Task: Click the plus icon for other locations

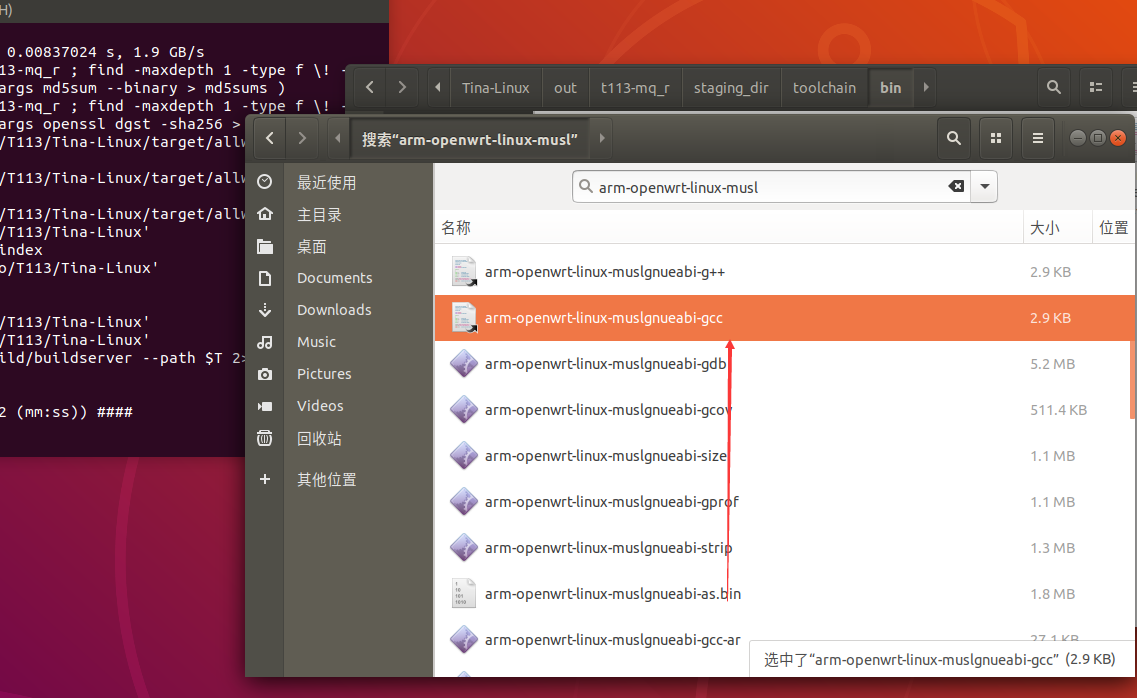Action: coord(265,479)
